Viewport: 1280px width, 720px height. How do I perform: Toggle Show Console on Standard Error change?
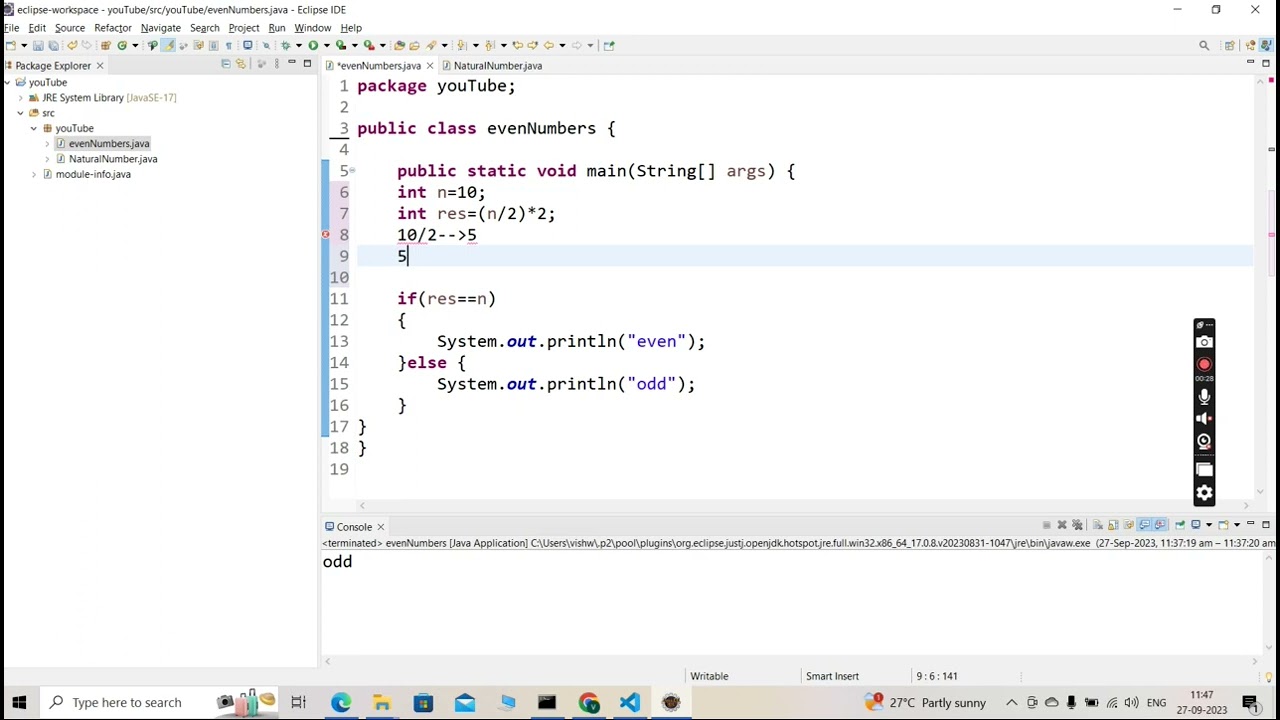coord(1160,525)
